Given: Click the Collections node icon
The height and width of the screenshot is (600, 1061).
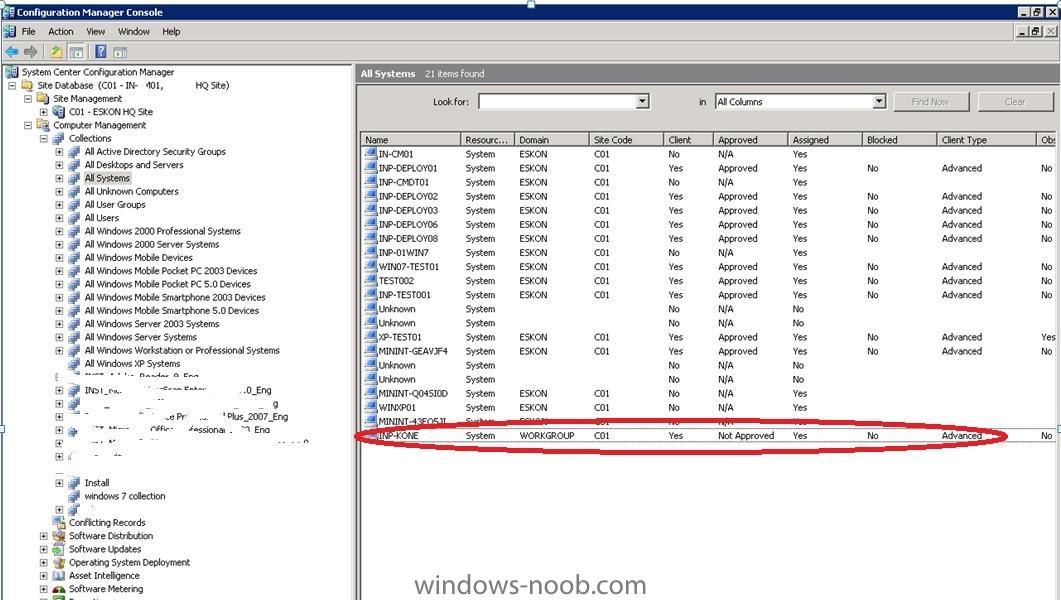Looking at the screenshot, I should click(58, 138).
